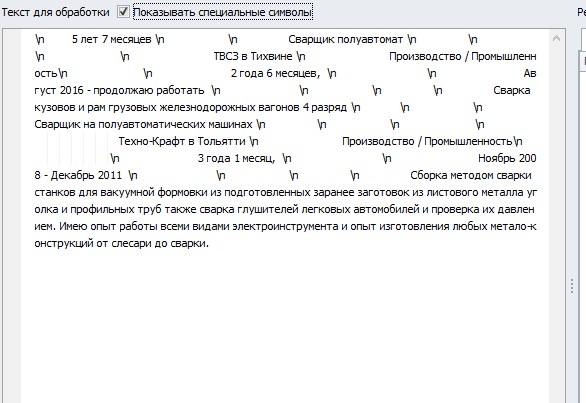Screen dimensions: 586x403
Task: Click the text 'Ноябрь 200'
Action: pos(507,158)
